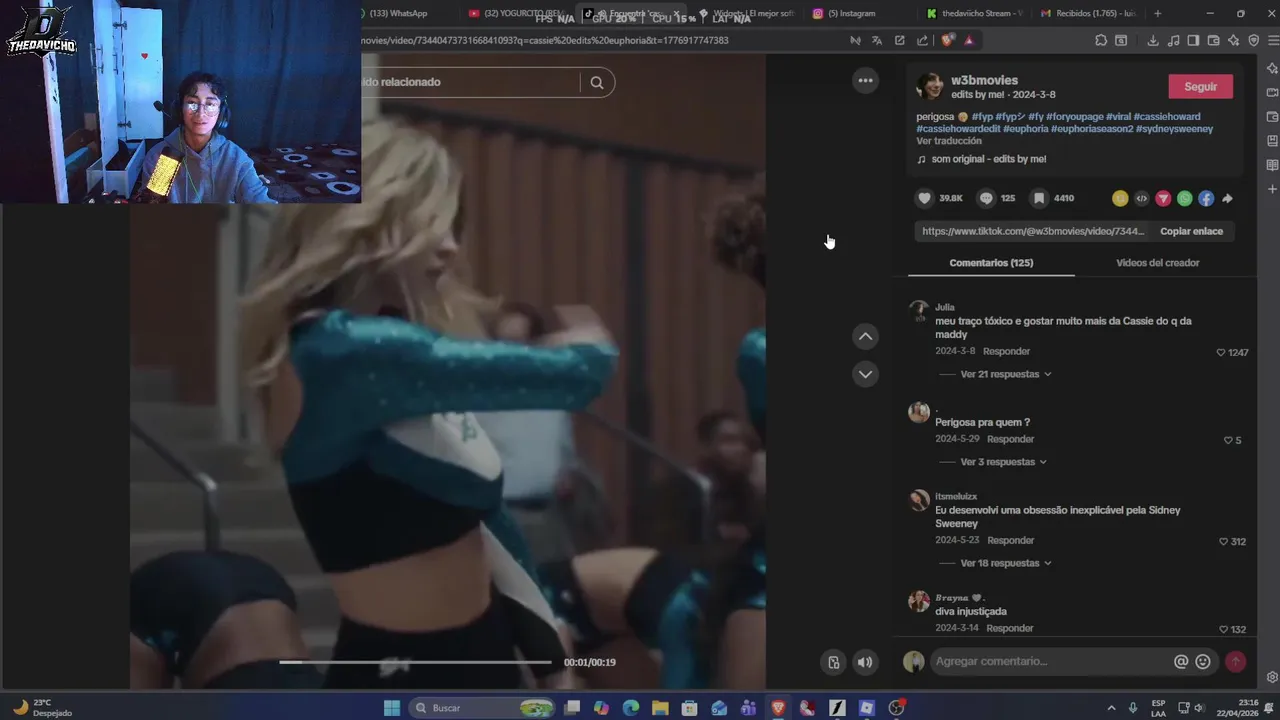Expand 'Ver 18 respuestas' replies

tap(1006, 563)
